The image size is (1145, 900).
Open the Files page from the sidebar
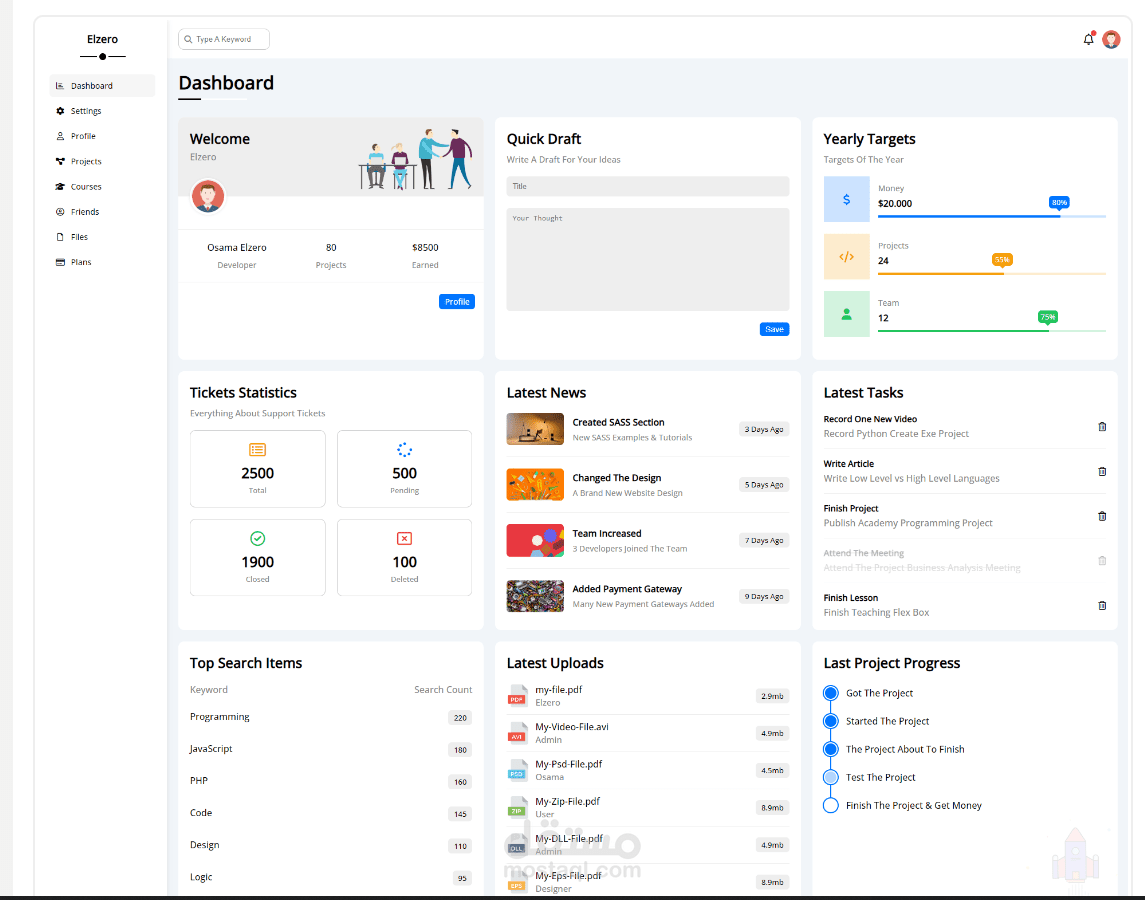pos(79,237)
